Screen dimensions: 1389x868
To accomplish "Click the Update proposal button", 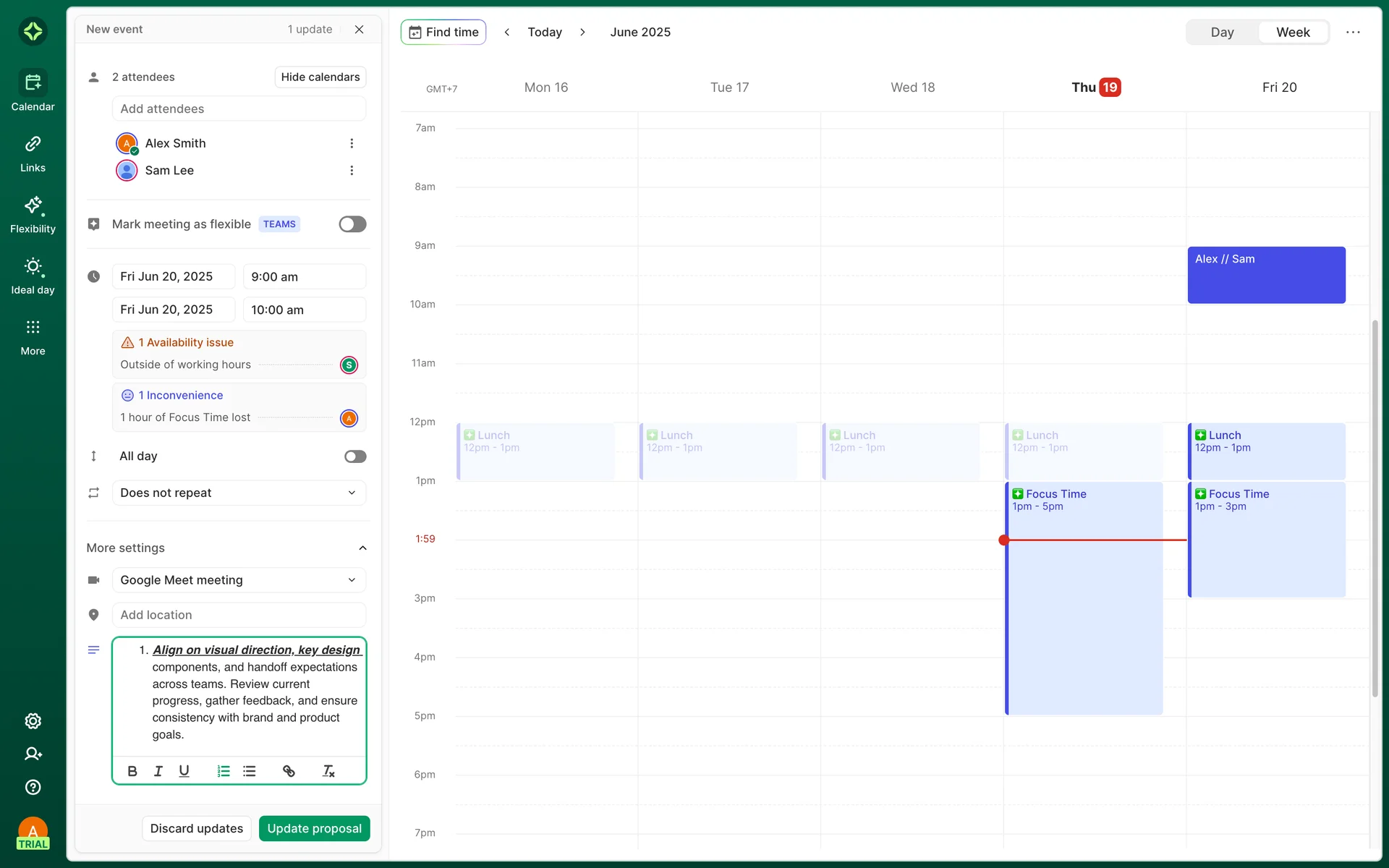I will pyautogui.click(x=314, y=828).
